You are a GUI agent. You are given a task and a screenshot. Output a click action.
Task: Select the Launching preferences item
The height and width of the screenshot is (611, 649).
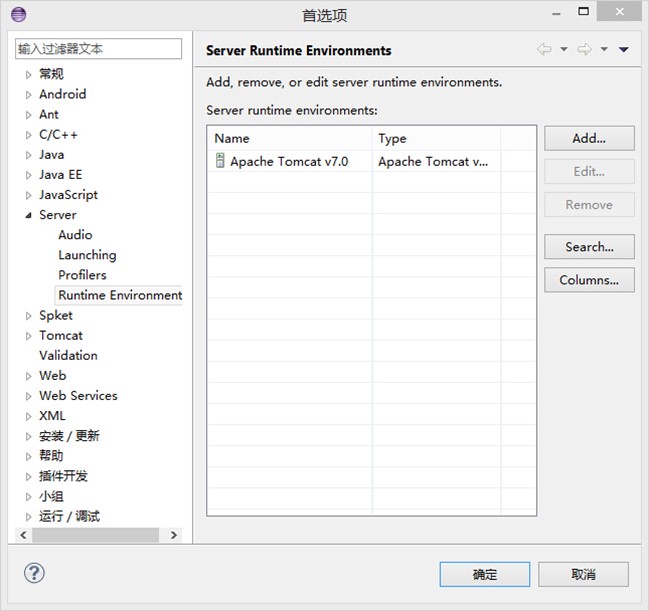click(x=87, y=255)
